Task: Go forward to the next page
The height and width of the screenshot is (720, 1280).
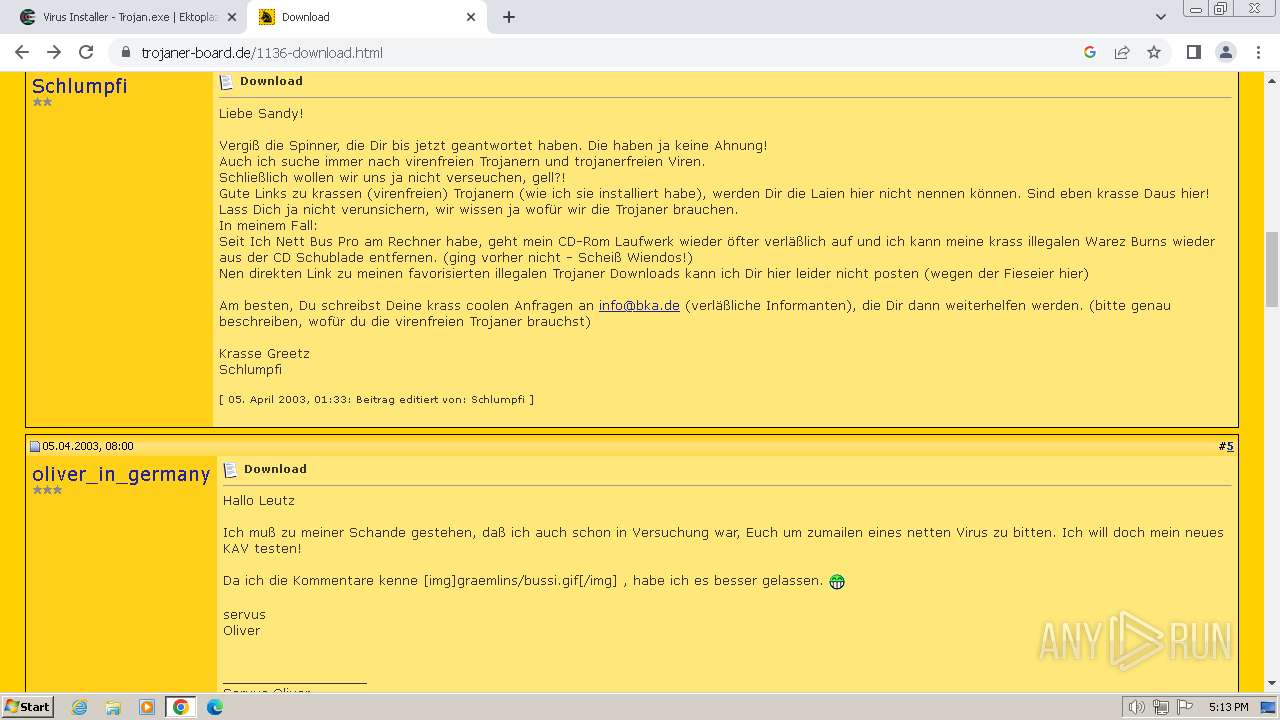Action: (x=54, y=52)
